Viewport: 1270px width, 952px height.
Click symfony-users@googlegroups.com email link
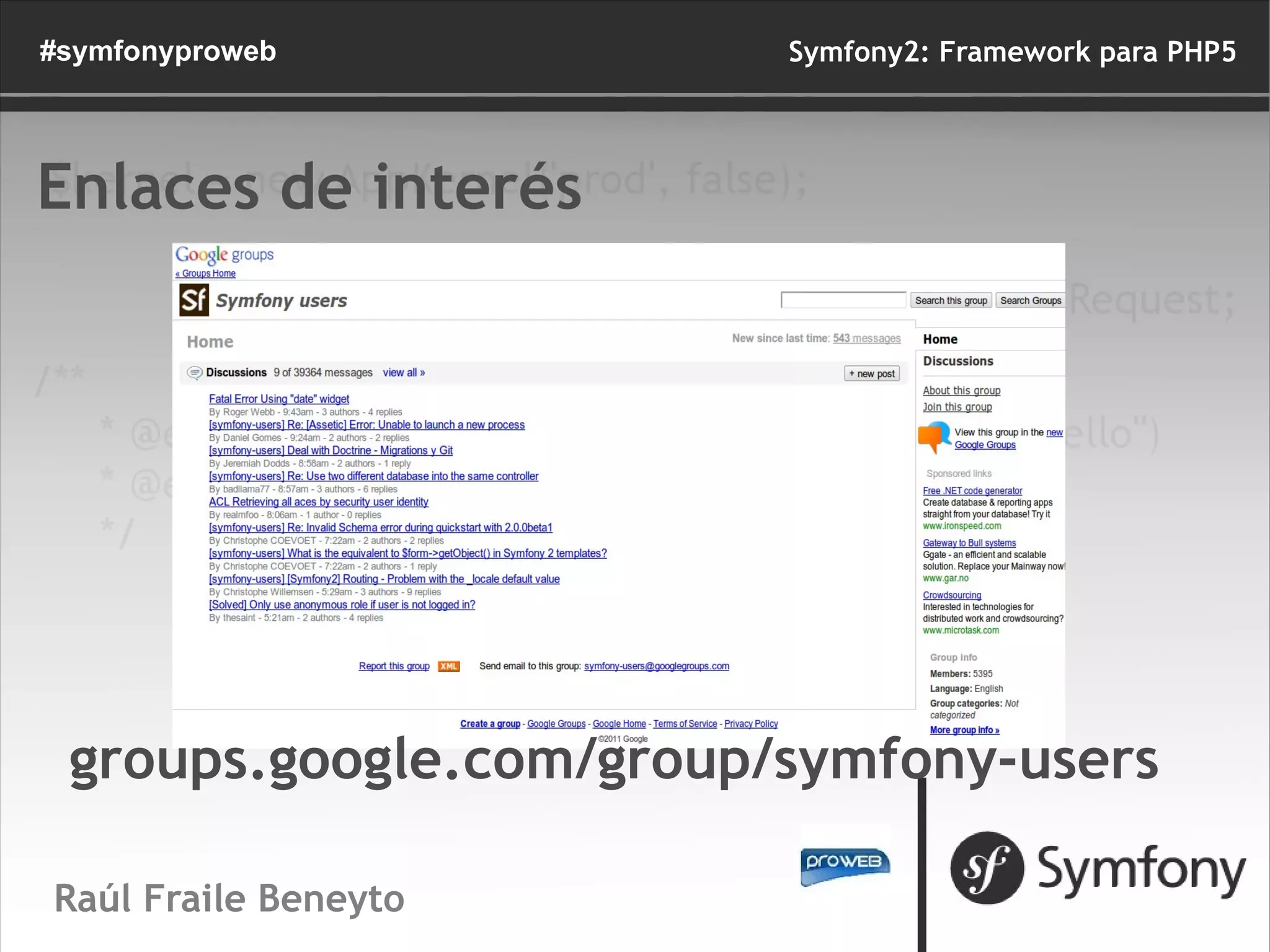tap(657, 666)
